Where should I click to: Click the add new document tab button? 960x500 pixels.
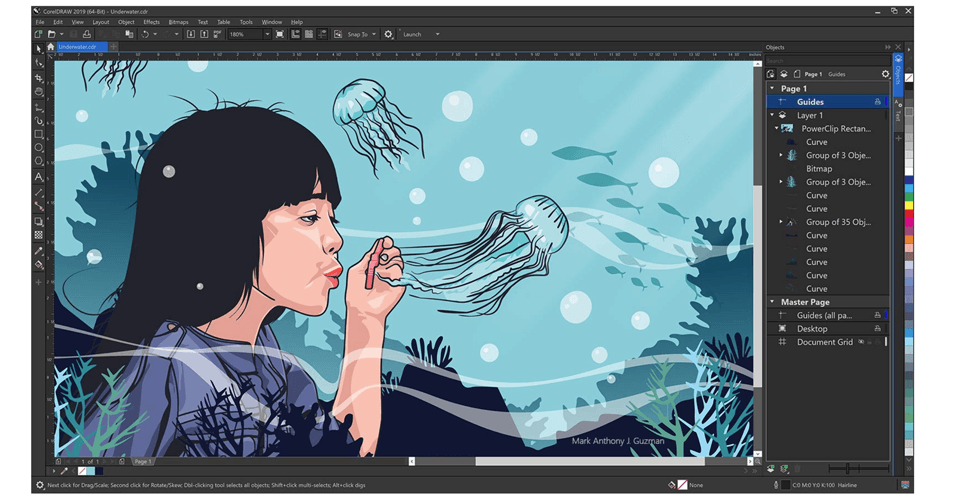113,47
